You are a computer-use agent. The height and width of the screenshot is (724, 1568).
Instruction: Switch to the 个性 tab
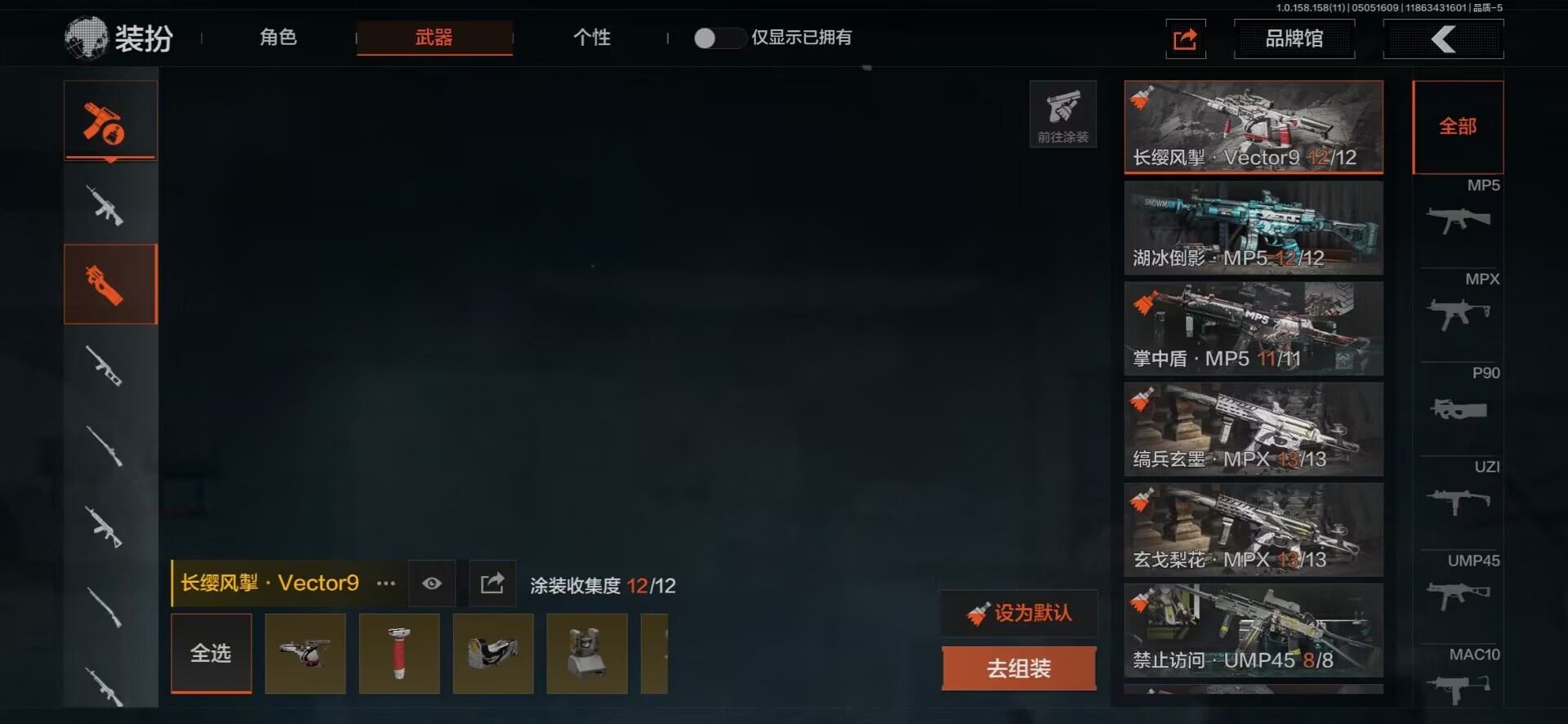592,38
